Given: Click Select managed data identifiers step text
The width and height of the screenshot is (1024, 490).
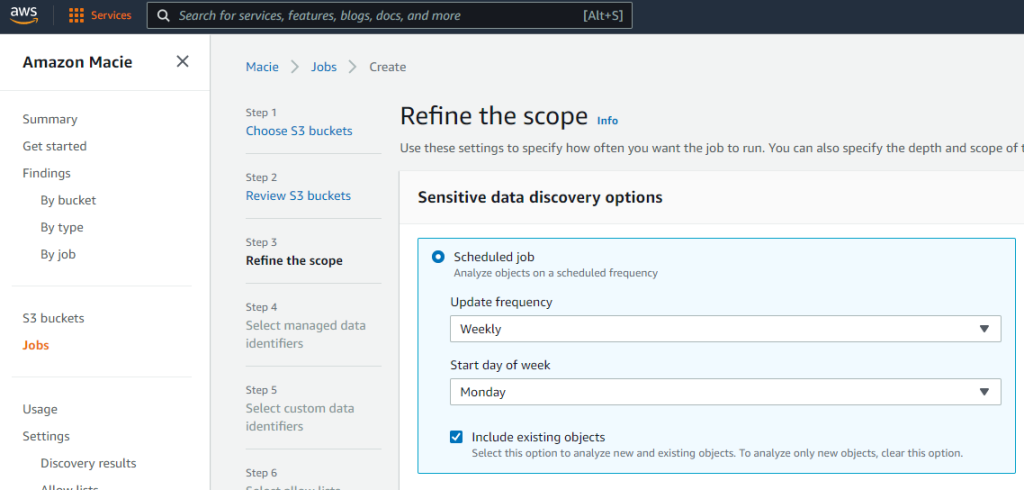Looking at the screenshot, I should click(x=306, y=335).
